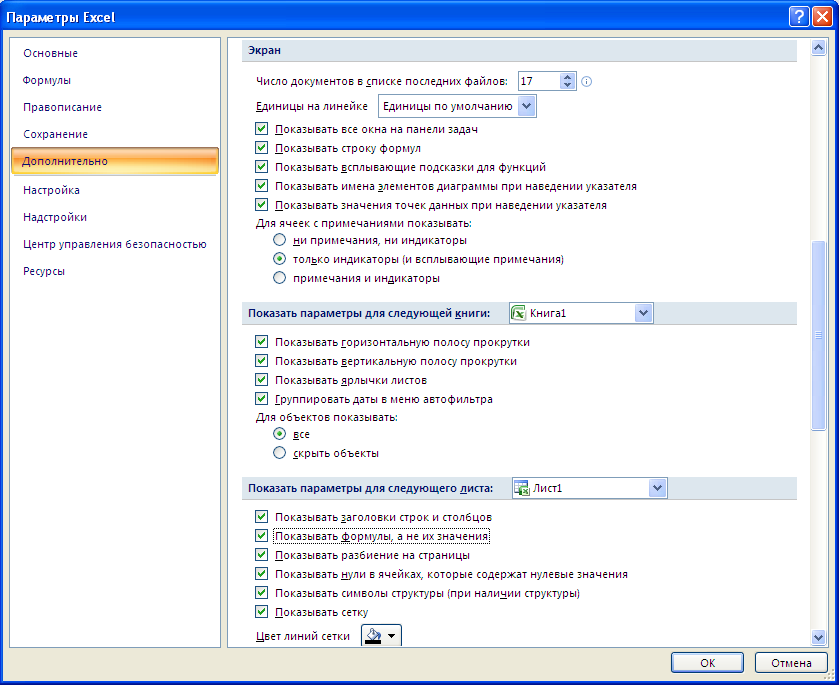This screenshot has width=839, height=685.
Task: Click the vertical scrollbar thumb
Action: [818, 336]
